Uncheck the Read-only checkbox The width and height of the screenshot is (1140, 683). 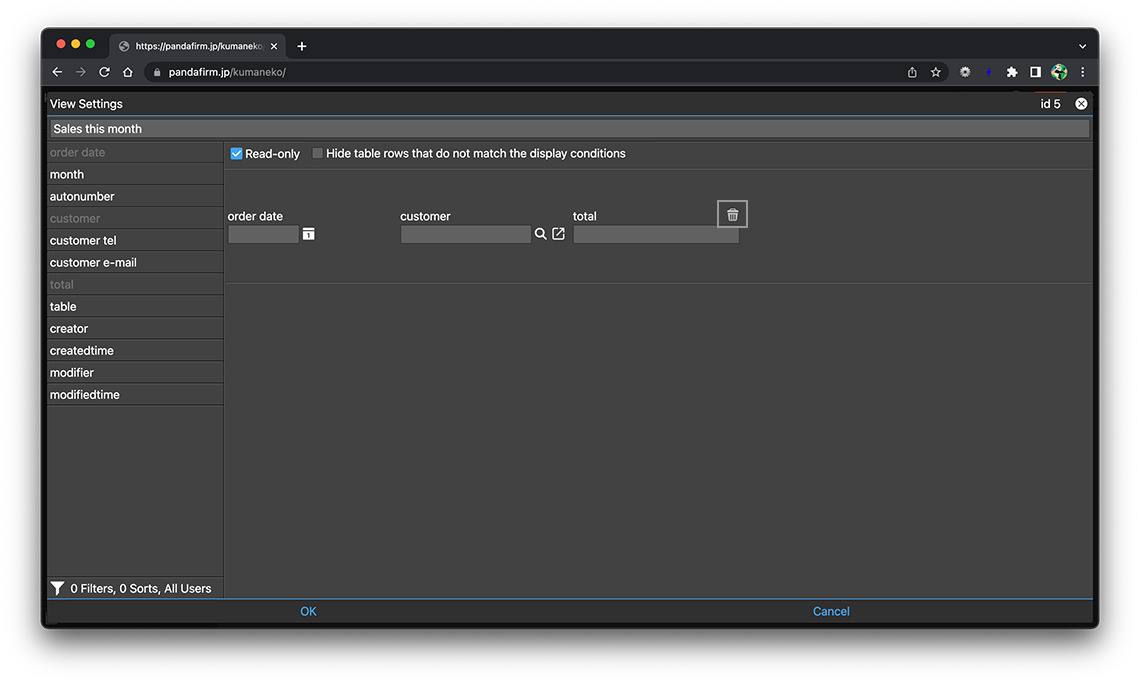click(x=237, y=154)
